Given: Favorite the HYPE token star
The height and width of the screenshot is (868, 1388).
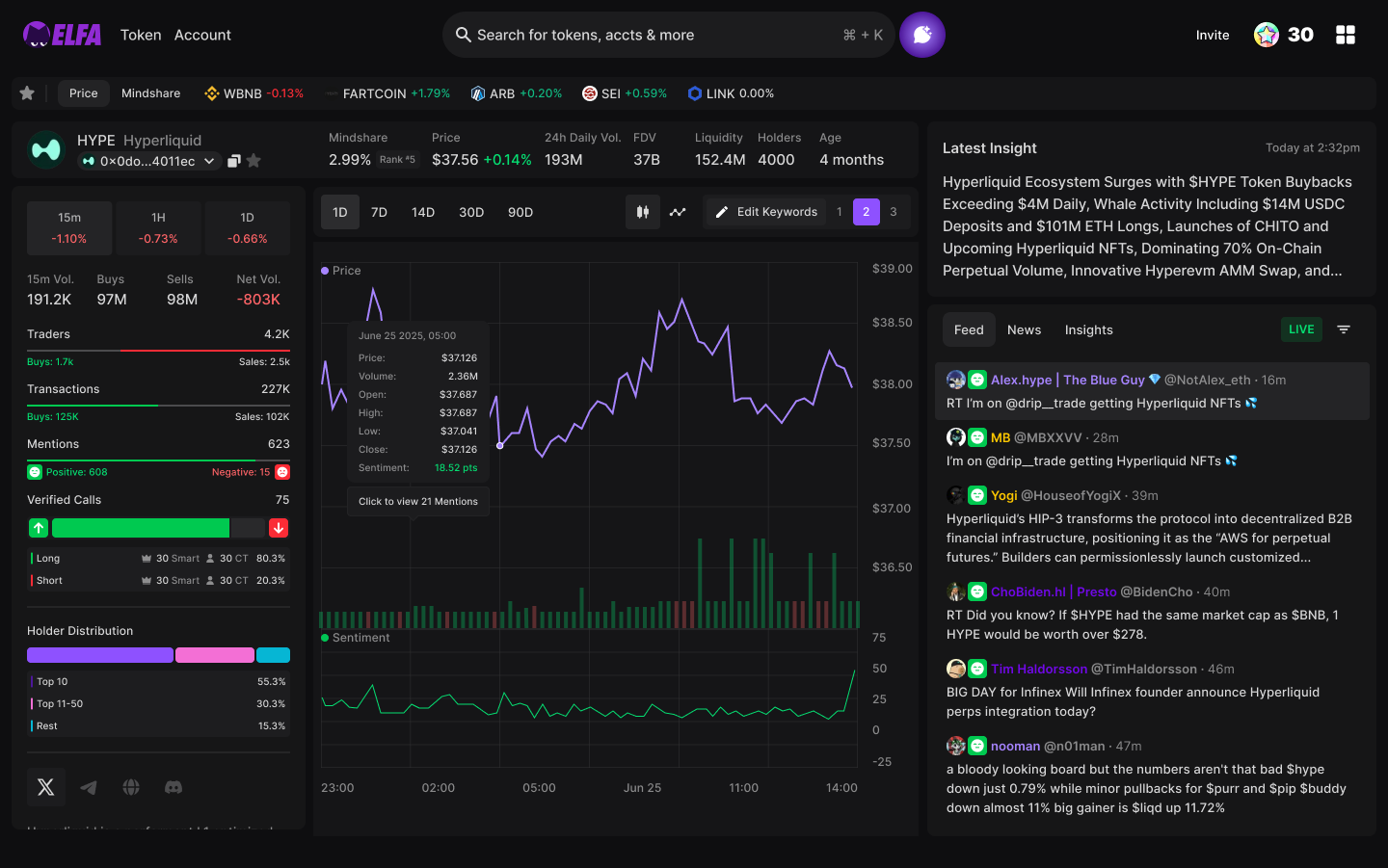Looking at the screenshot, I should (x=254, y=161).
